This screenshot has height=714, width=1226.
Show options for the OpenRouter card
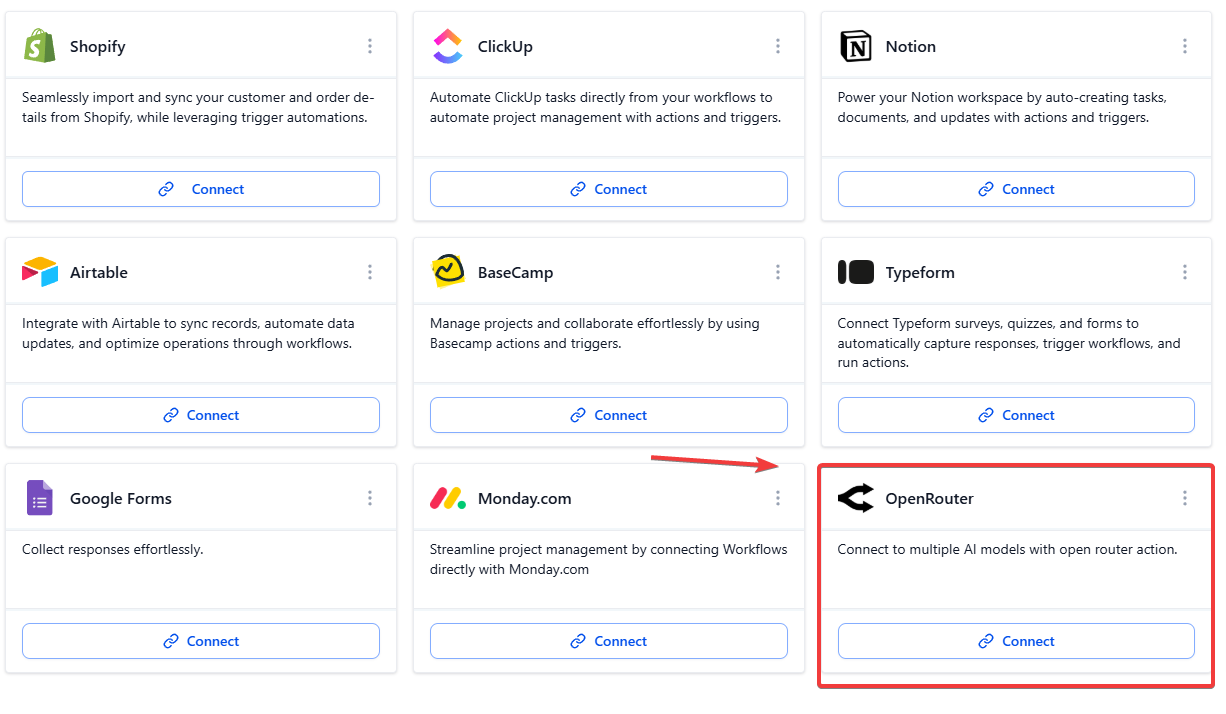click(1185, 498)
